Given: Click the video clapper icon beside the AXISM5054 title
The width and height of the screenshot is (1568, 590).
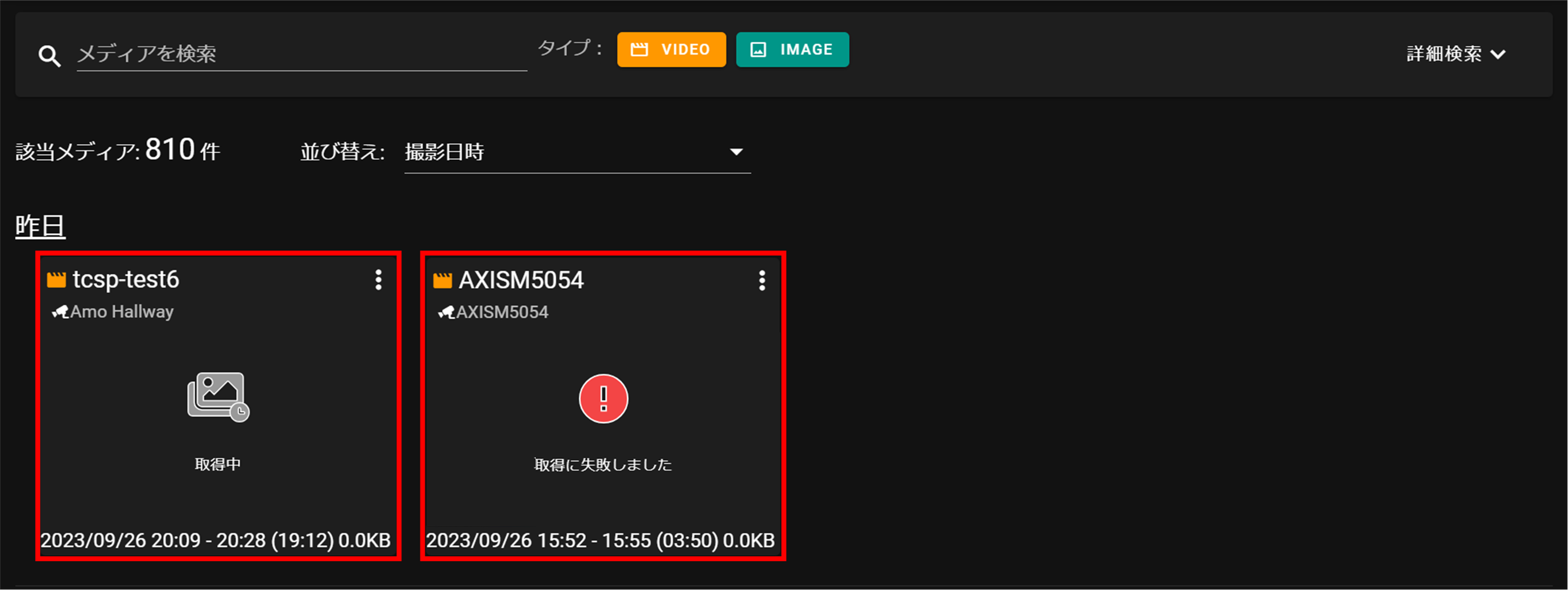Looking at the screenshot, I should coord(443,281).
